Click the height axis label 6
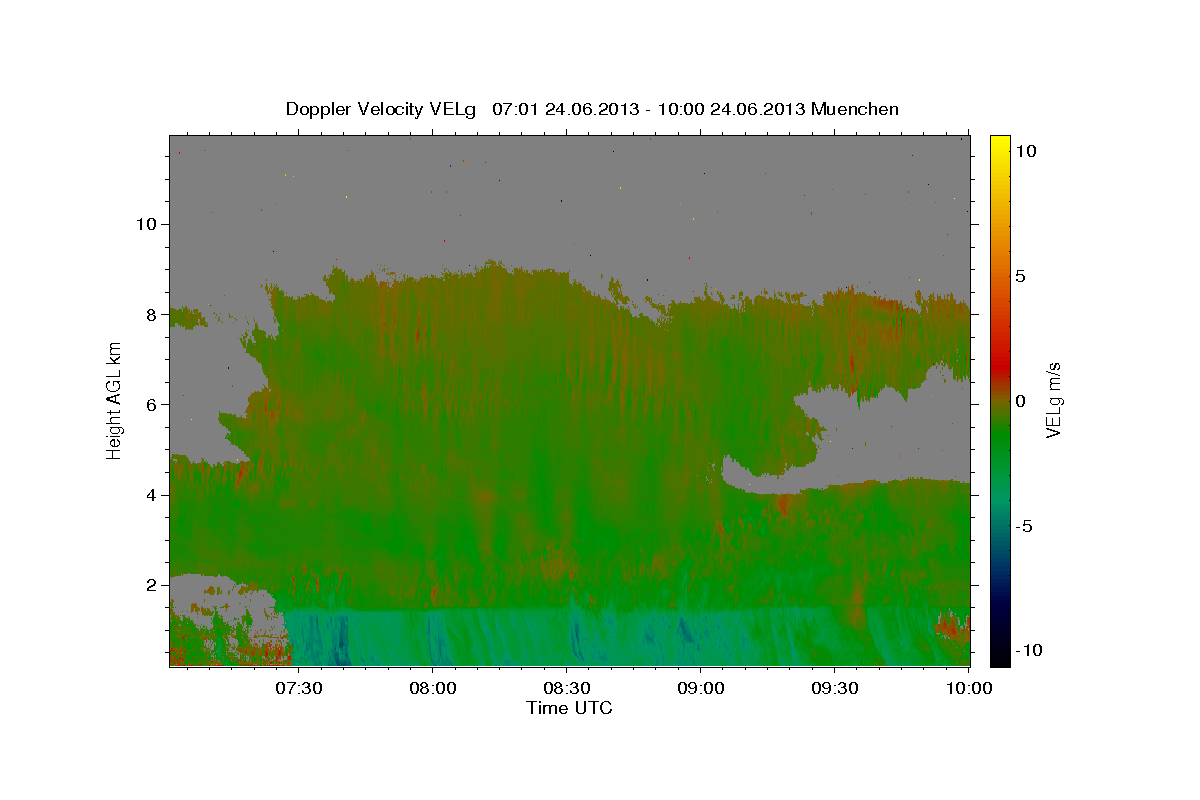 152,404
